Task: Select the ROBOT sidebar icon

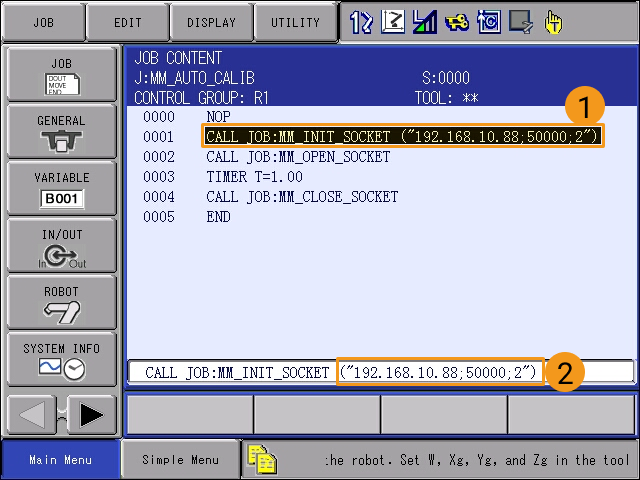Action: pyautogui.click(x=62, y=302)
